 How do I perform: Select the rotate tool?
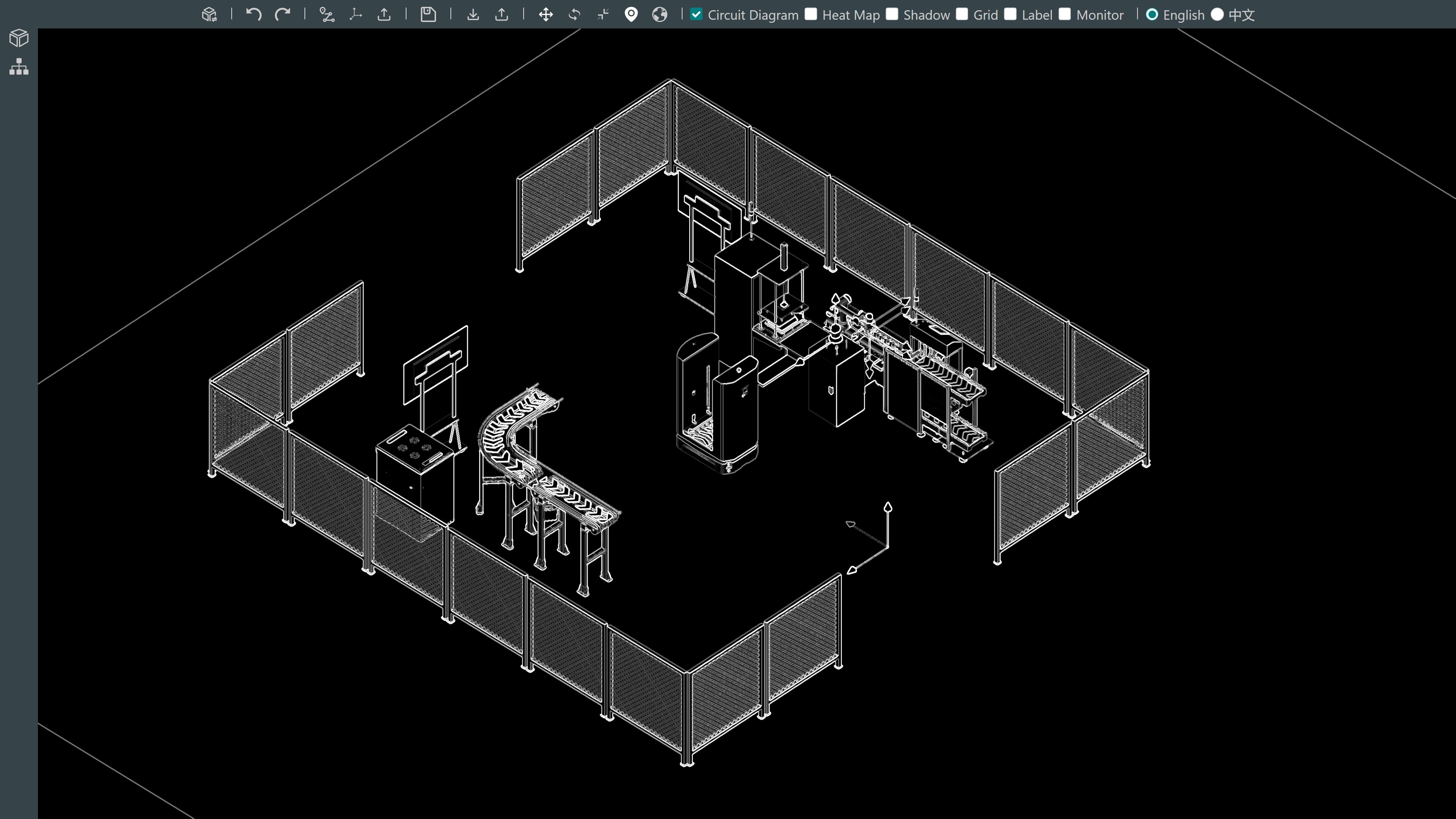[574, 15]
